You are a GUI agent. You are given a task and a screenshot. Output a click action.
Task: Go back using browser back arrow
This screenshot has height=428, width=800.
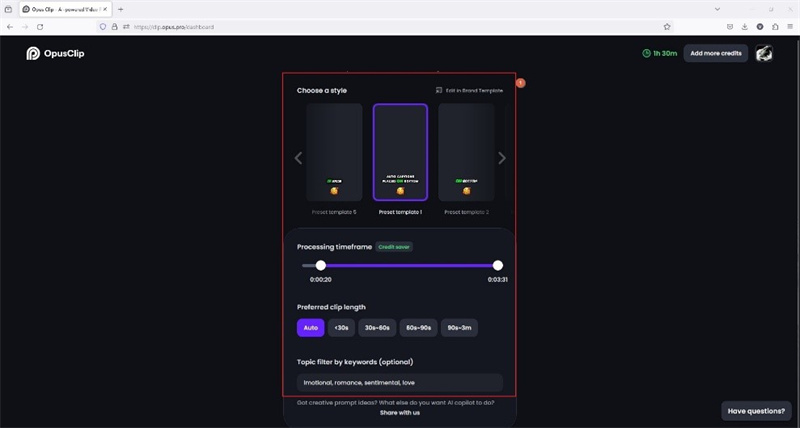(10, 27)
